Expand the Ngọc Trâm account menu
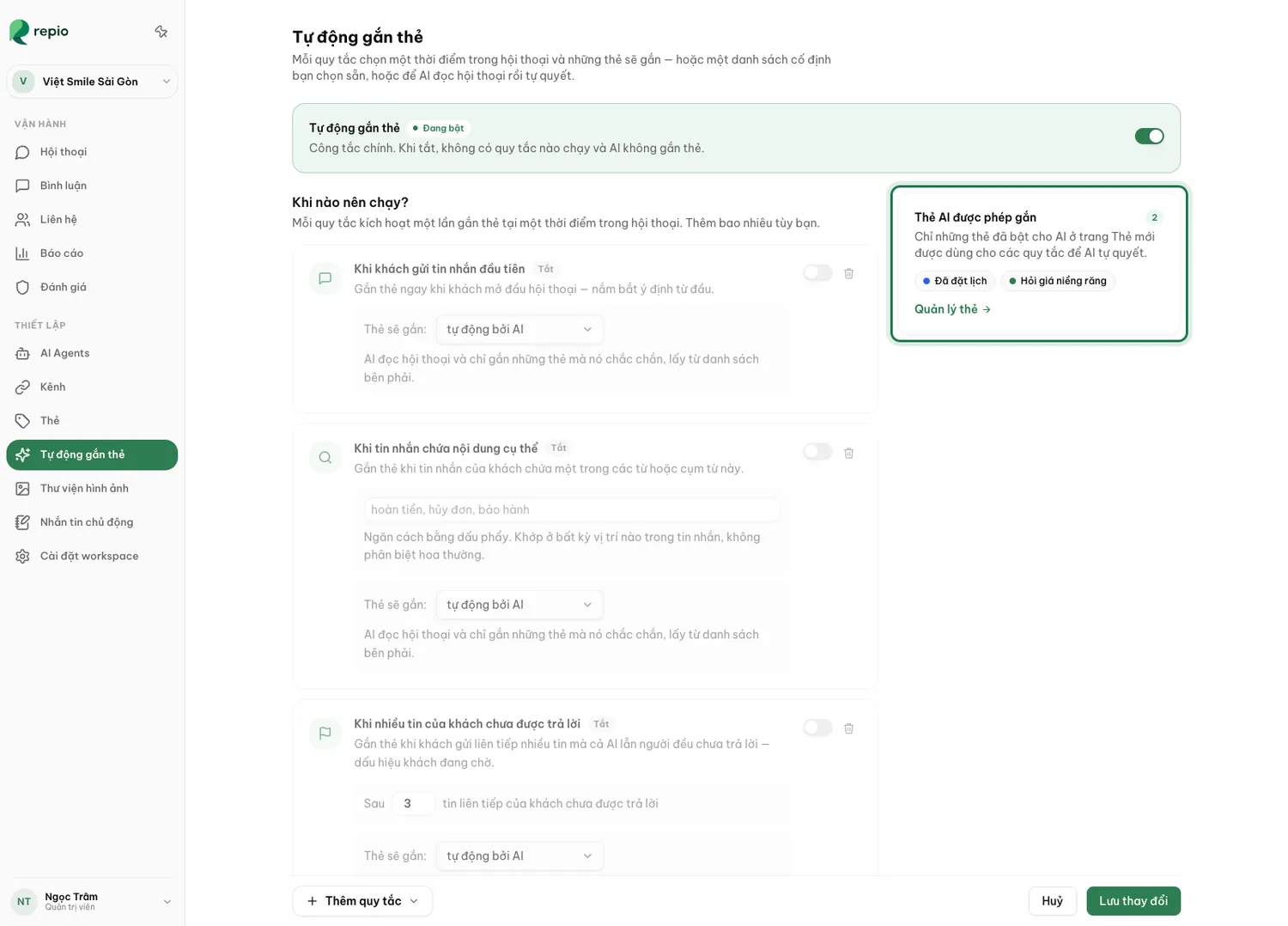 click(92, 901)
